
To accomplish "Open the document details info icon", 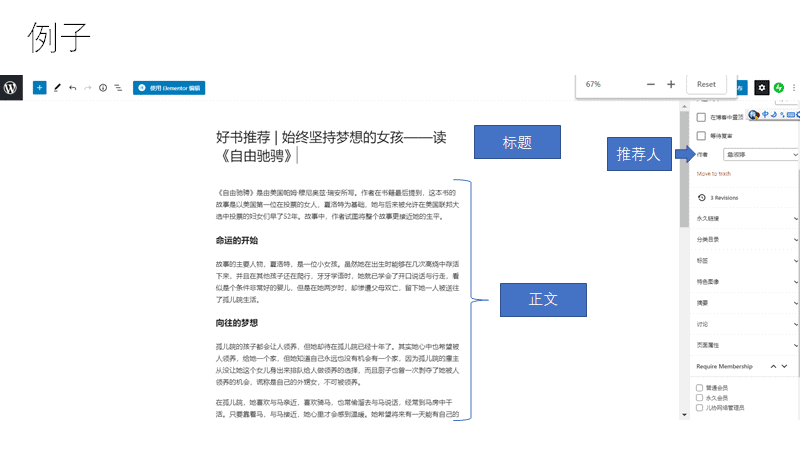I will pos(103,88).
